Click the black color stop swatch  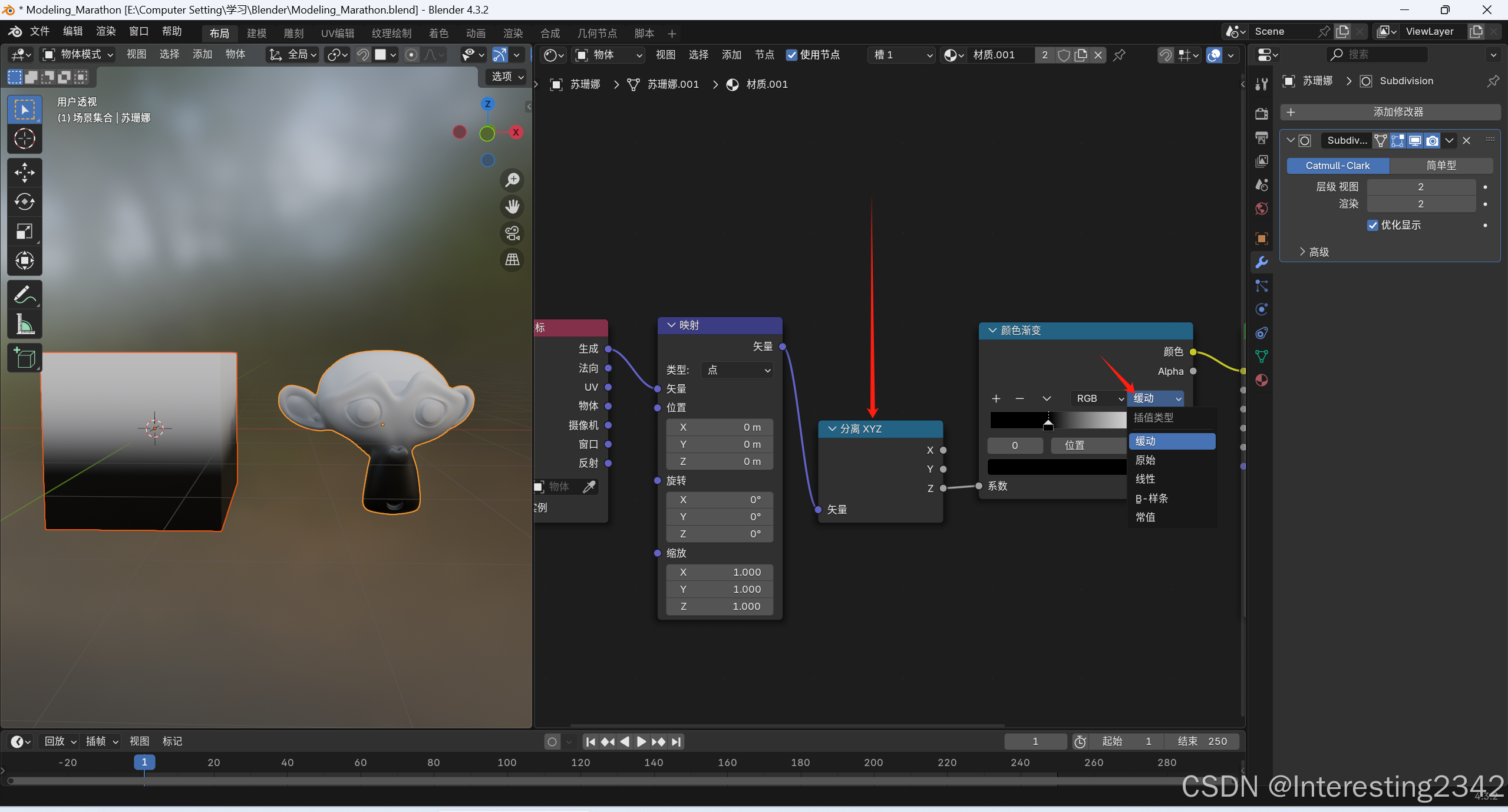[x=1057, y=467]
